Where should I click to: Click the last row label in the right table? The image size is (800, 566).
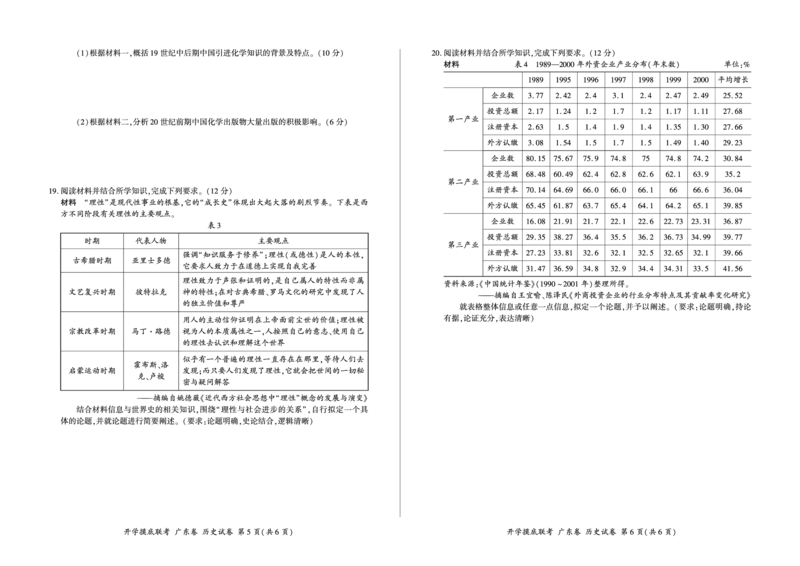(x=503, y=267)
